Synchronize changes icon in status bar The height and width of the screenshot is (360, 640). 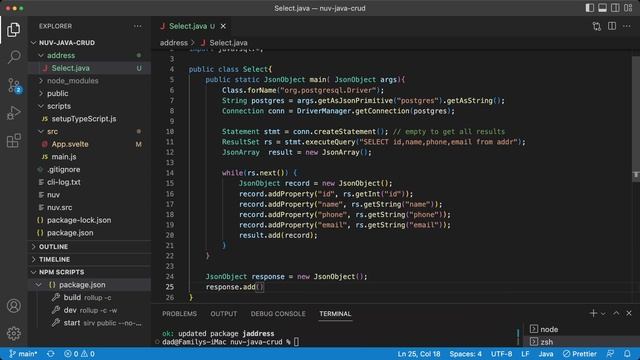click(x=51, y=354)
